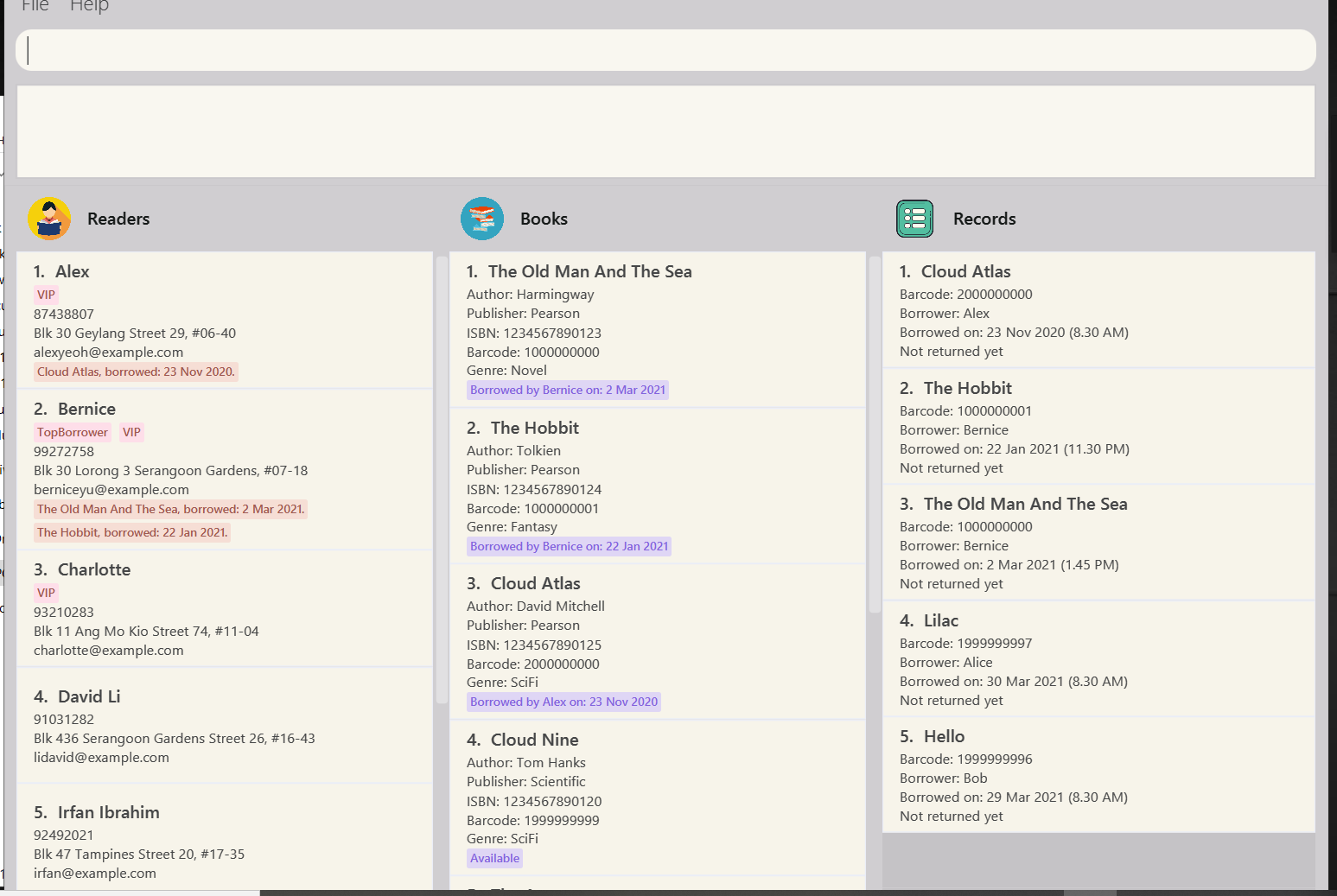Select record 5. Hello title
This screenshot has height=896, width=1337.
[x=945, y=736]
